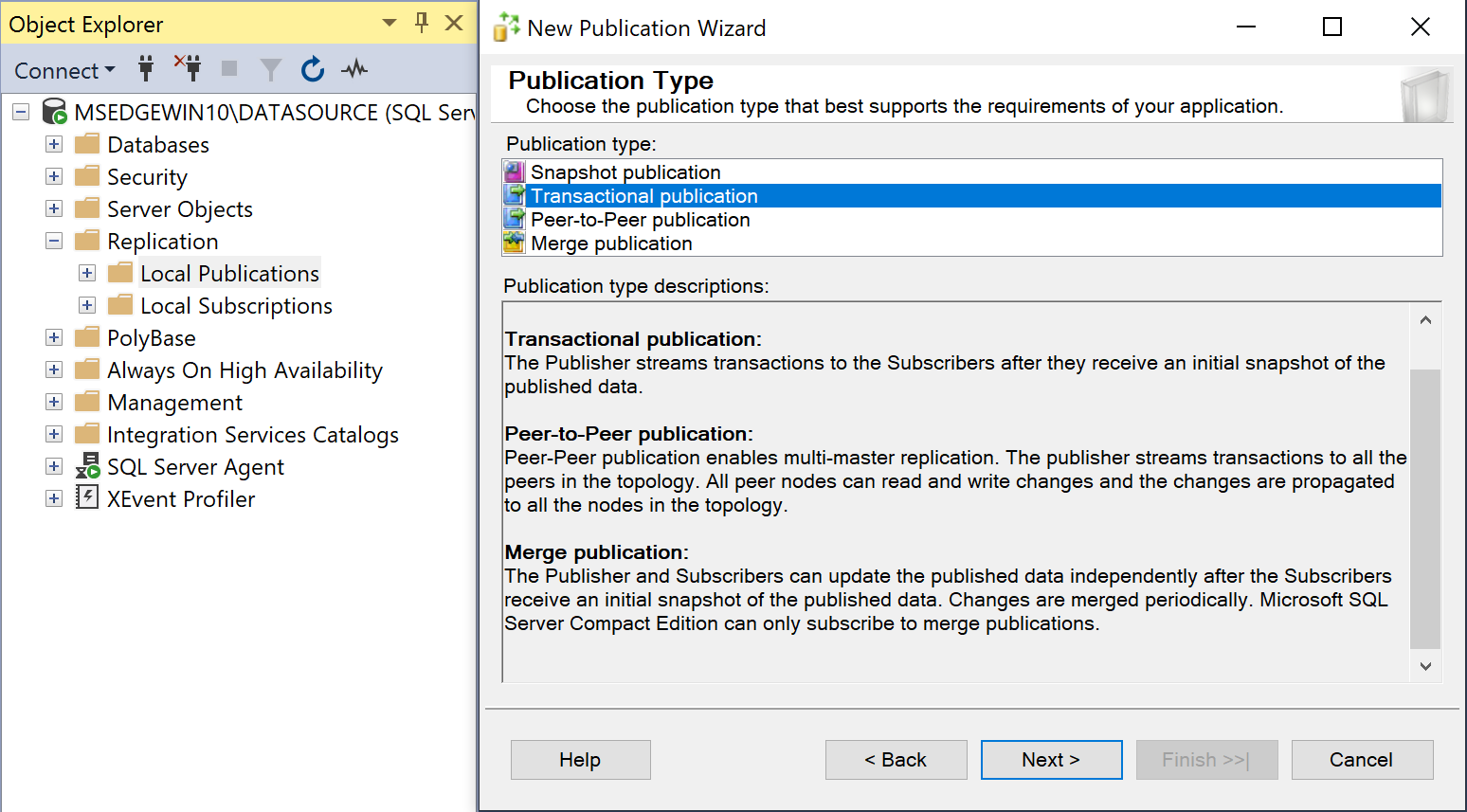Open Help for the Publication Type page
The width and height of the screenshot is (1467, 812).
click(580, 759)
